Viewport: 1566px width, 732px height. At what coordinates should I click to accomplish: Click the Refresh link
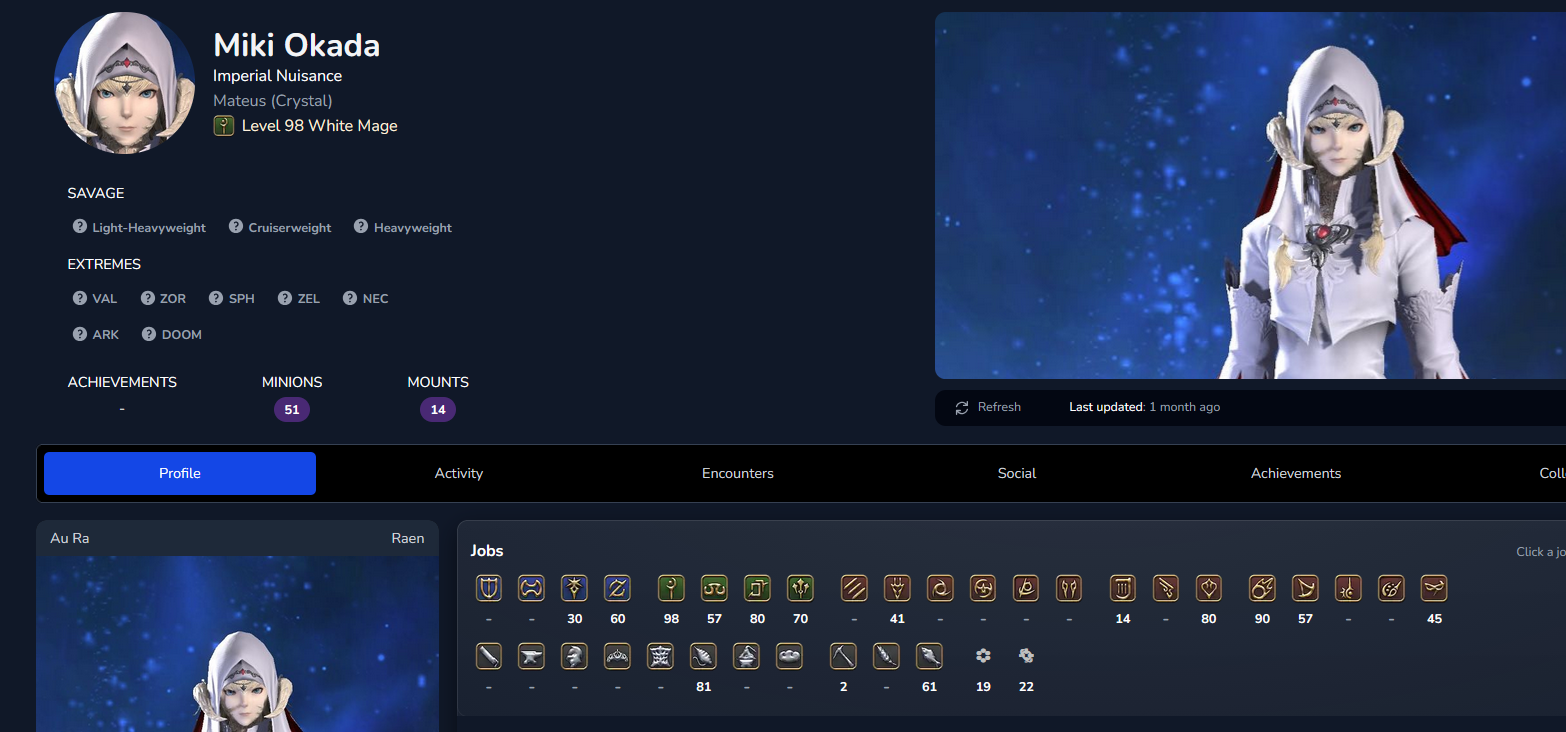999,407
